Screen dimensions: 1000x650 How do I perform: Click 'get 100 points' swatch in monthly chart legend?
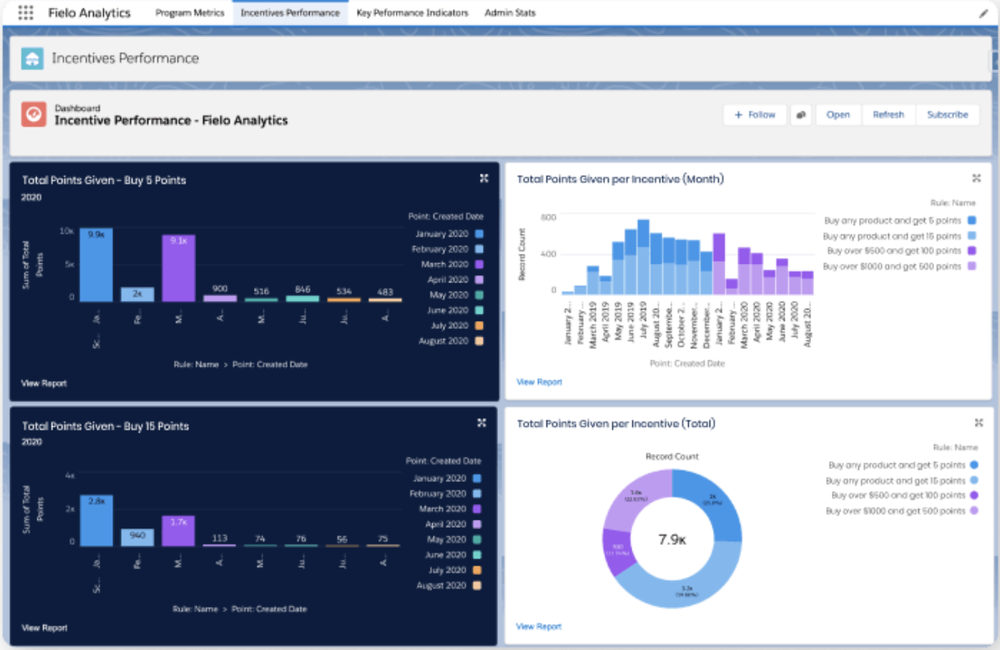pos(971,251)
